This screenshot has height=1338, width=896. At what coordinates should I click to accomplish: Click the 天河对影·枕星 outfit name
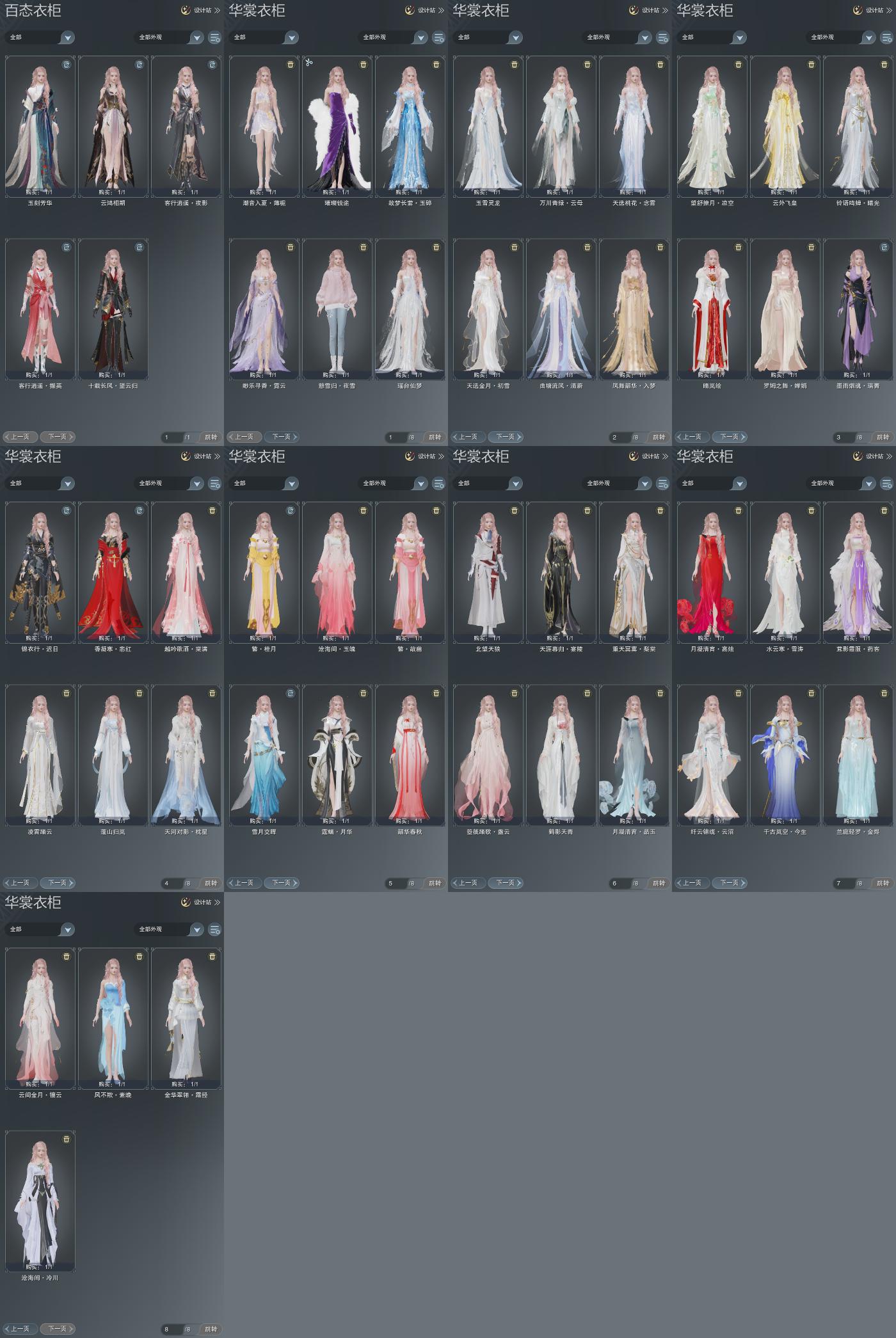(x=186, y=832)
